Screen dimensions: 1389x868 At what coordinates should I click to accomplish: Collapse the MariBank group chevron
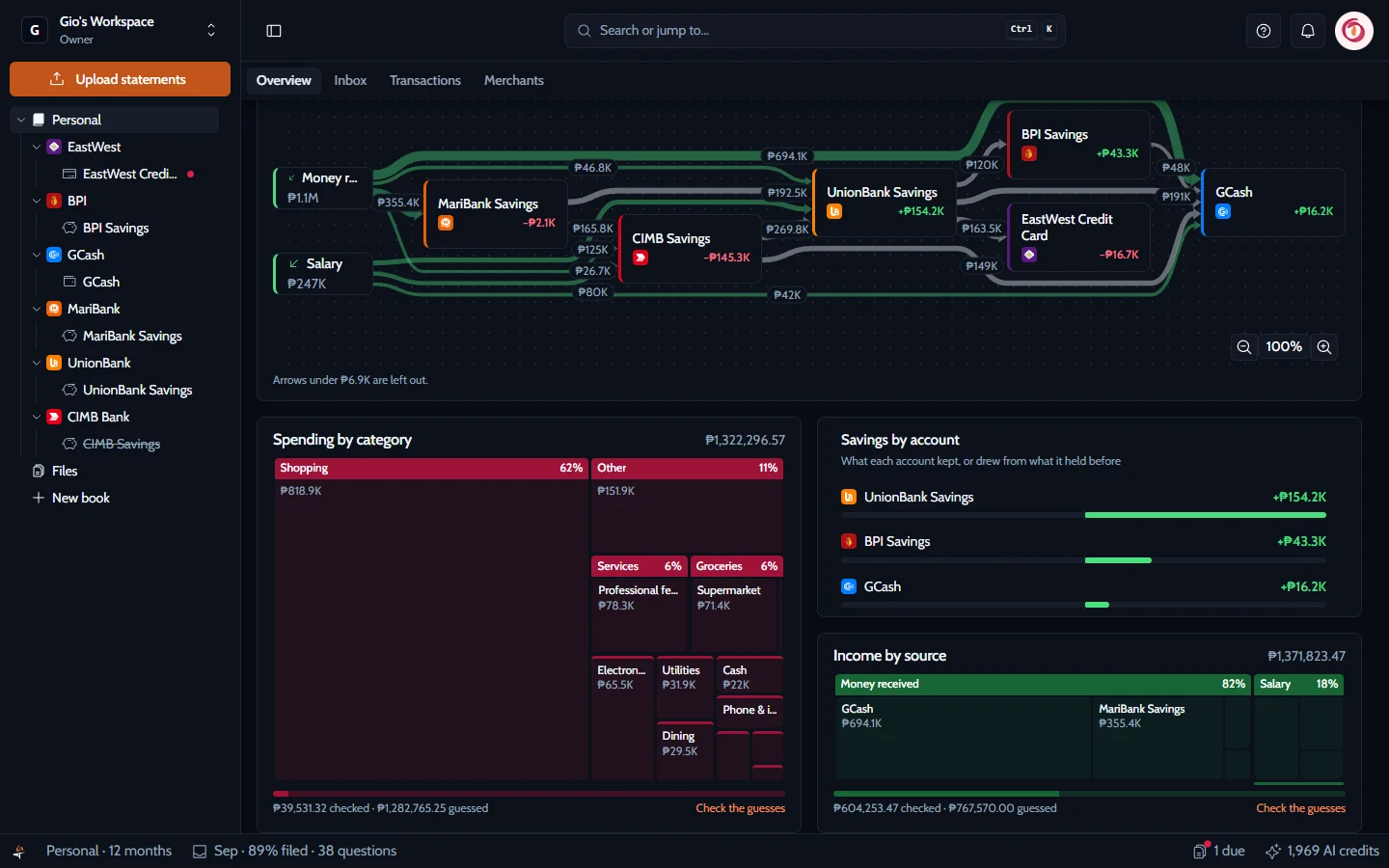[x=37, y=309]
